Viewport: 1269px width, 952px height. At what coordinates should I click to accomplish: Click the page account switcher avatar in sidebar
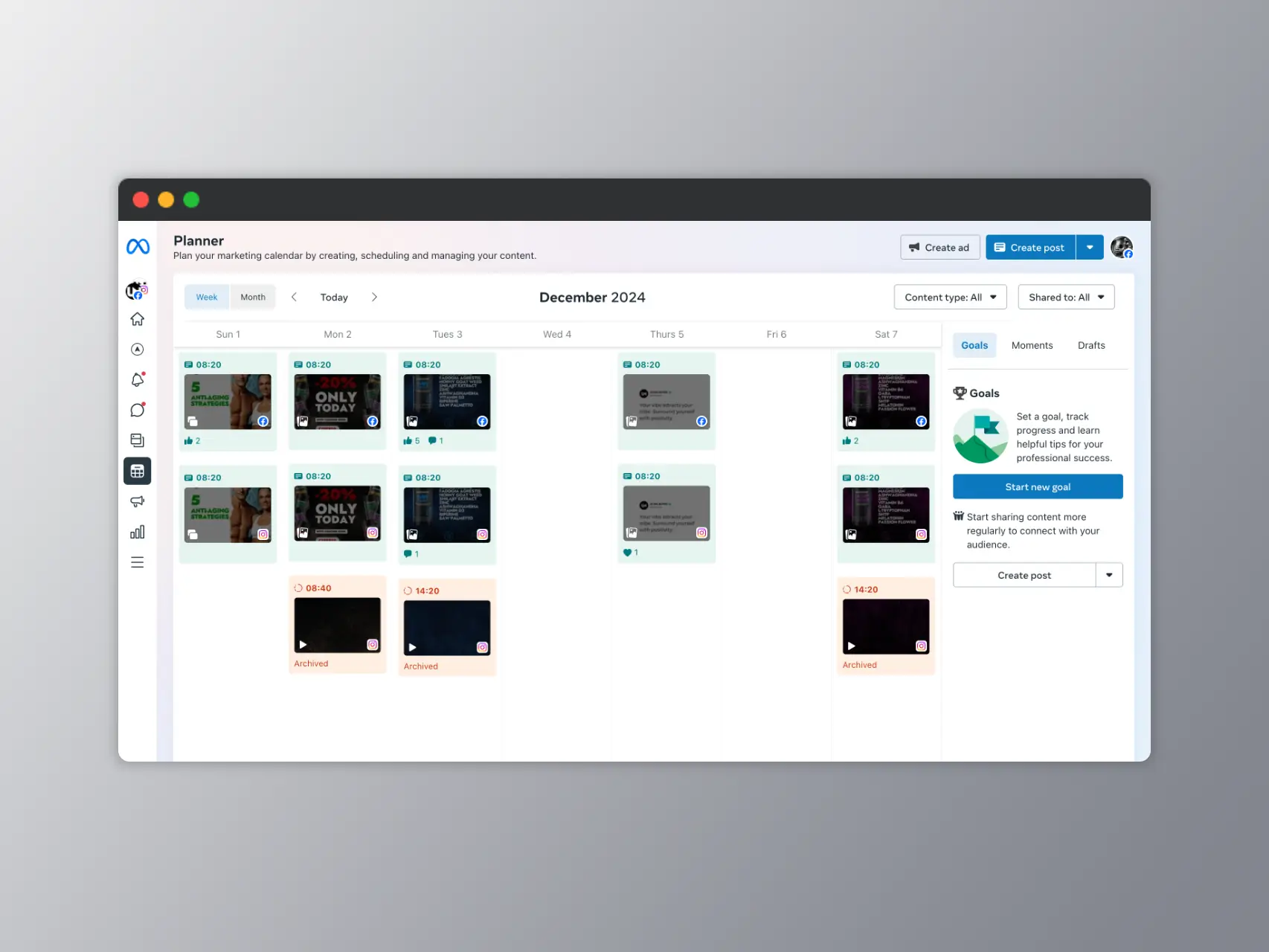(137, 290)
